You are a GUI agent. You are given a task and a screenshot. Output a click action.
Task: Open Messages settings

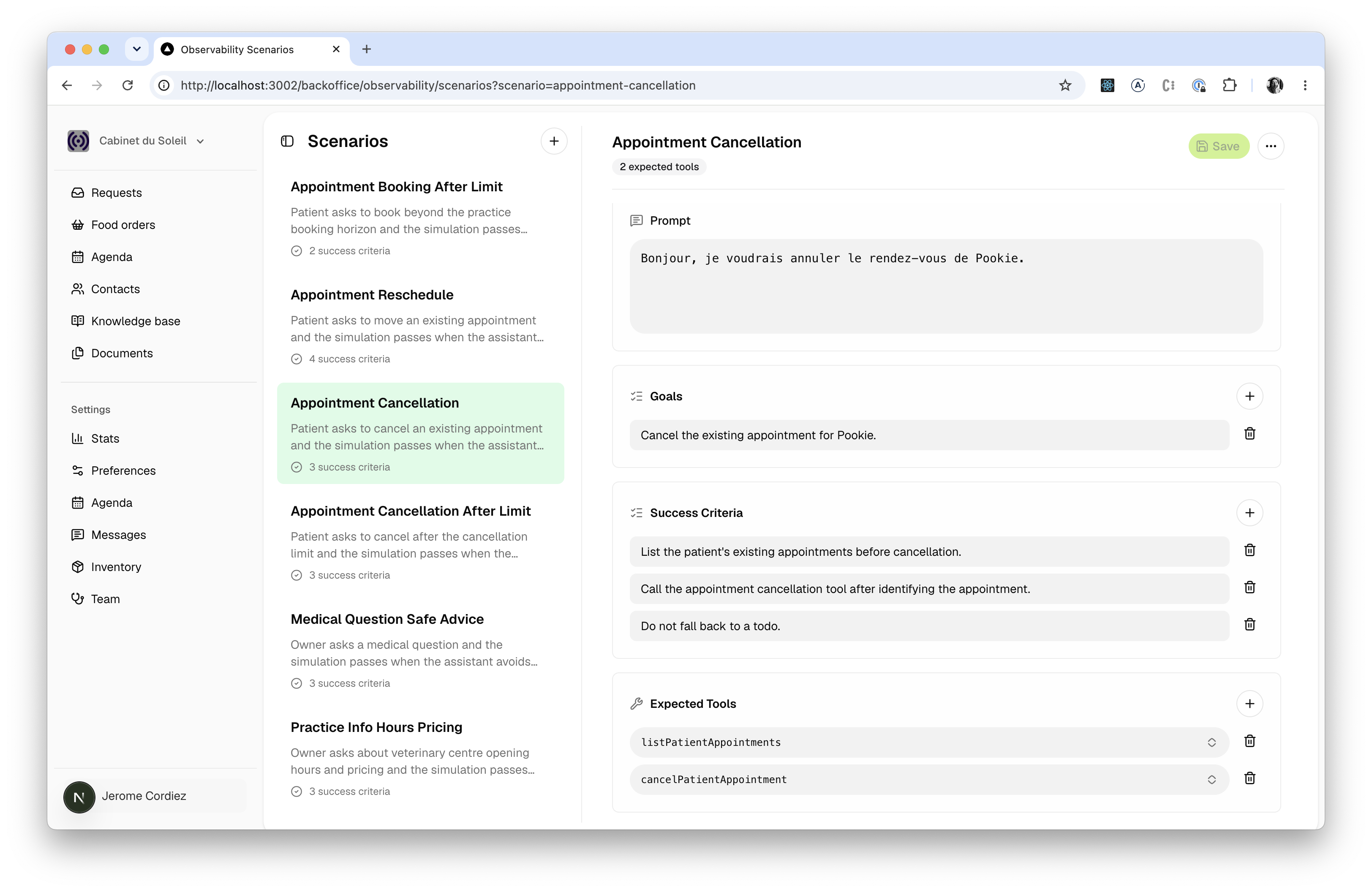tap(118, 535)
